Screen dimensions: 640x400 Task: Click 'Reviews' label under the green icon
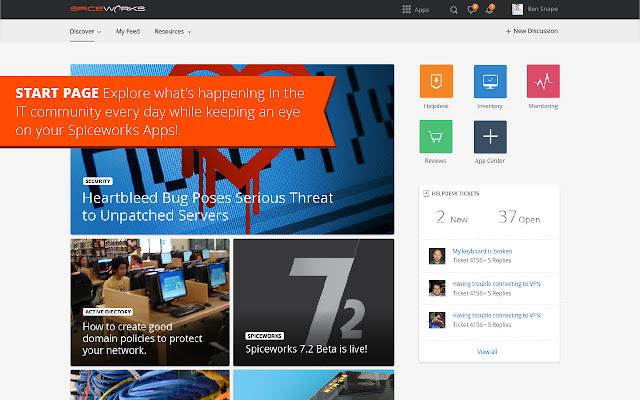435,161
